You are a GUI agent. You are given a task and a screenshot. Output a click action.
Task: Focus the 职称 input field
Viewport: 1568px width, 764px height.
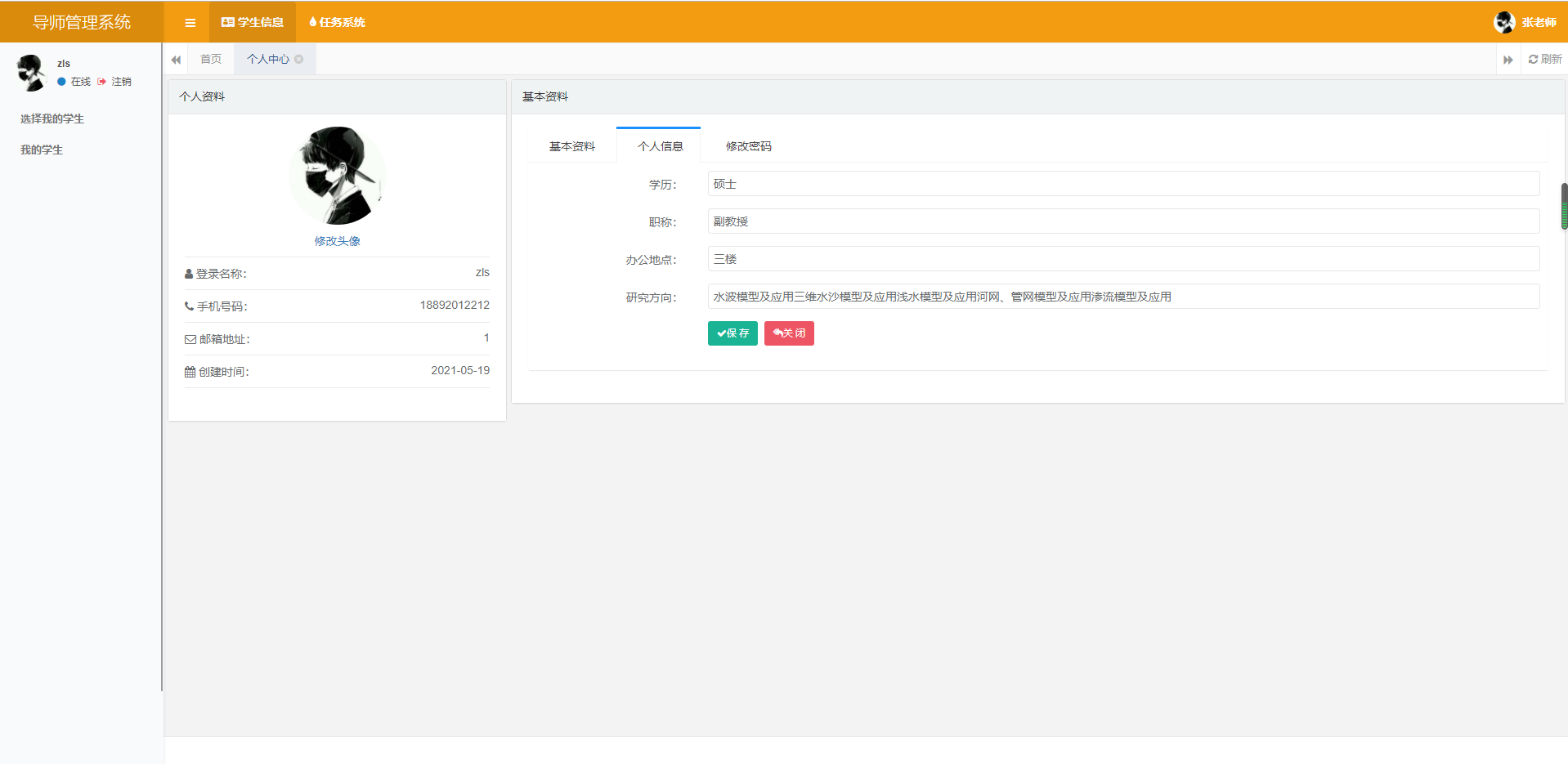coord(1123,221)
